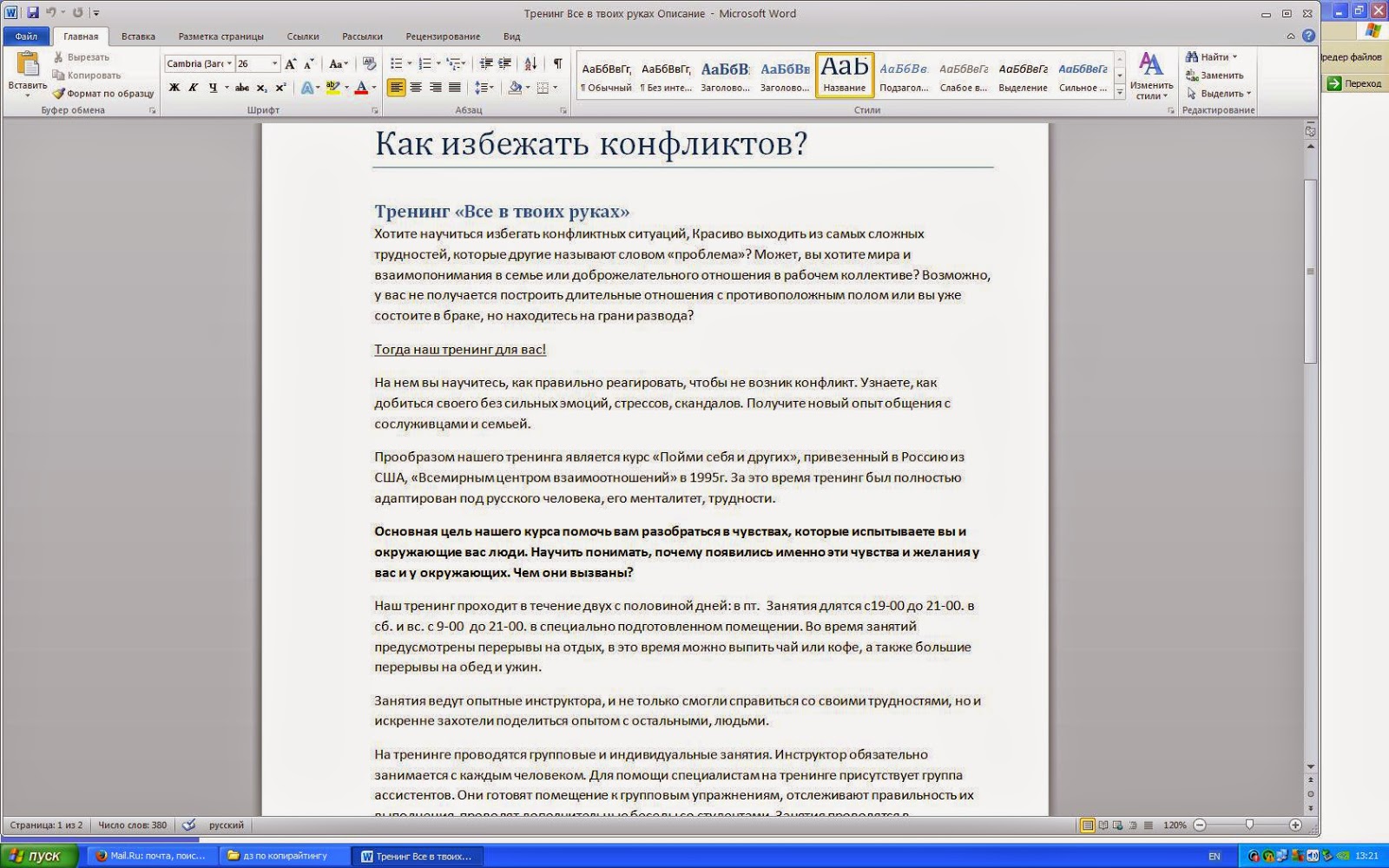Image resolution: width=1389 pixels, height=868 pixels.
Task: Open text effects tool
Action: point(306,88)
